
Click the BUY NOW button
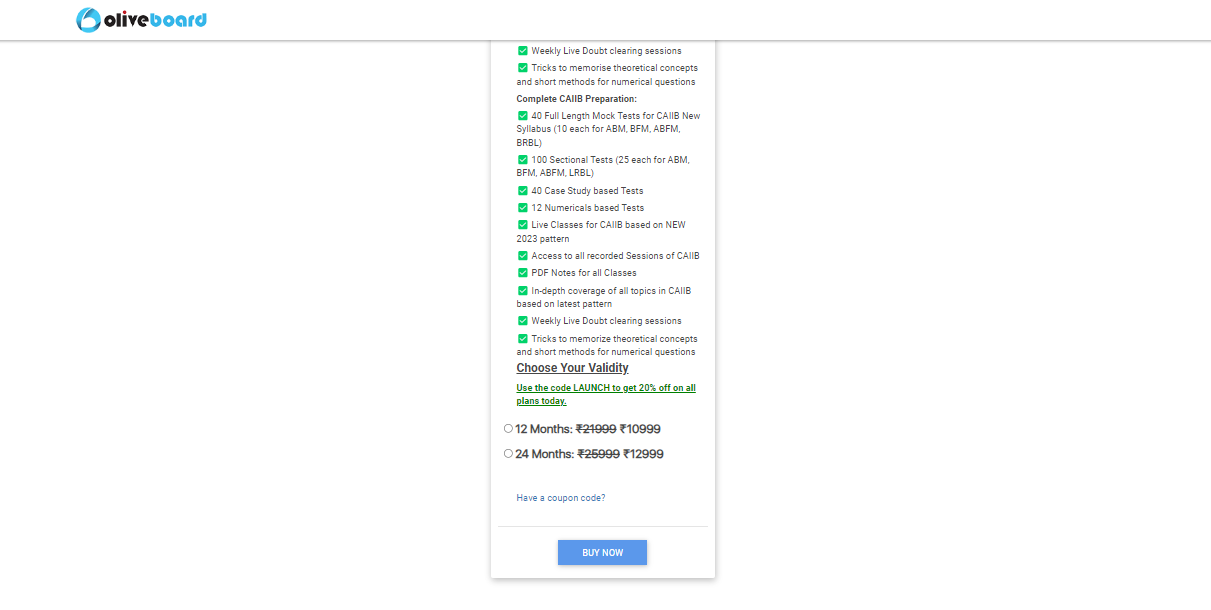point(602,553)
